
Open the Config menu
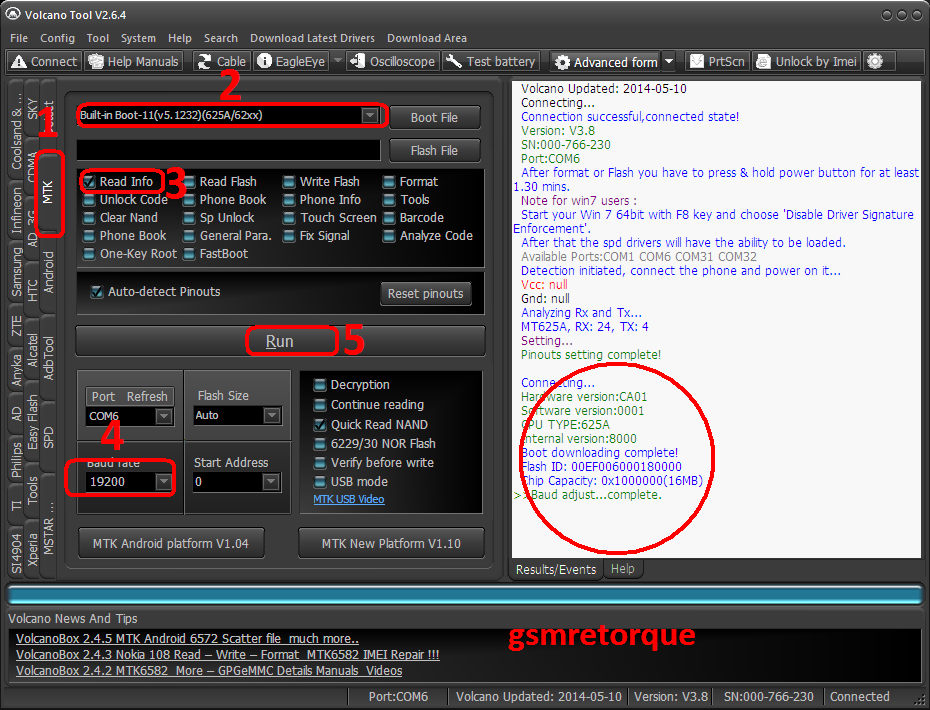point(57,38)
